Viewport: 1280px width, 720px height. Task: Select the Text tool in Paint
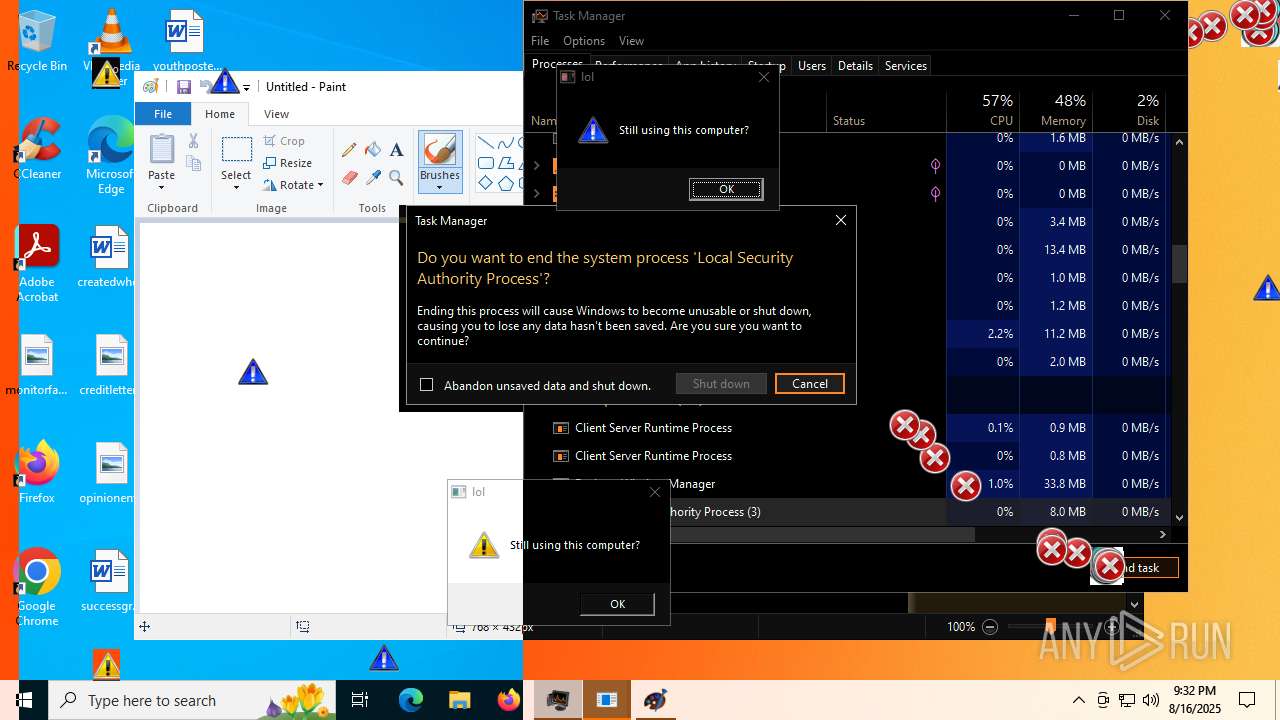coord(396,150)
